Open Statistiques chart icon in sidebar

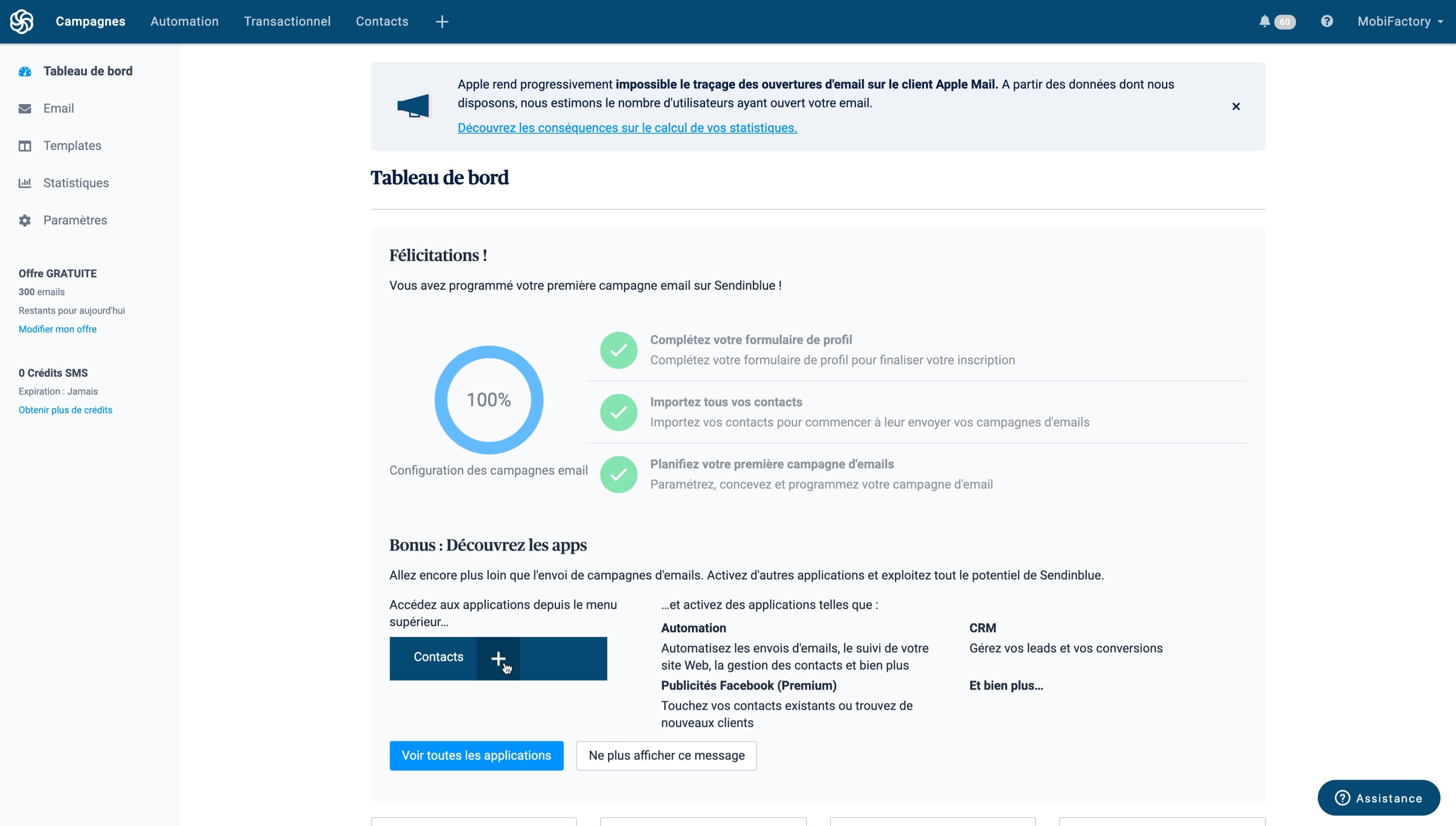pyautogui.click(x=25, y=183)
